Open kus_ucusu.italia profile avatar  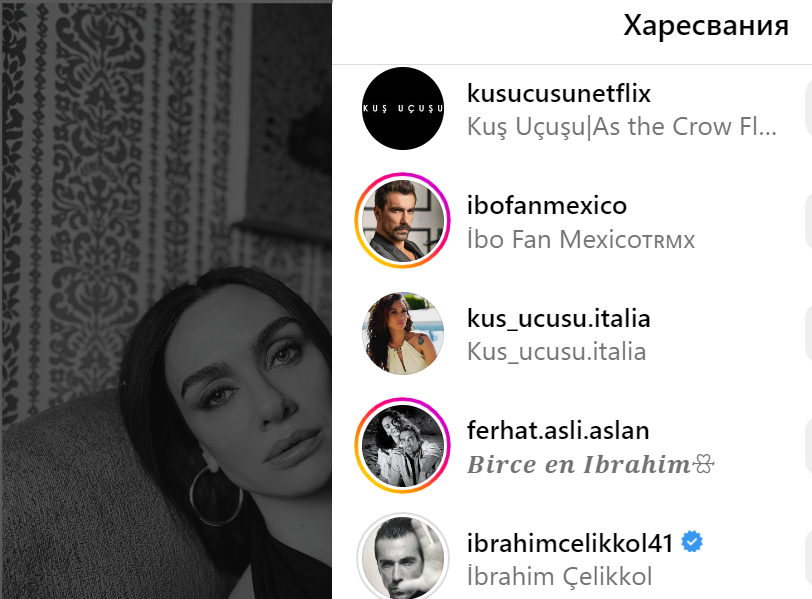pos(403,333)
